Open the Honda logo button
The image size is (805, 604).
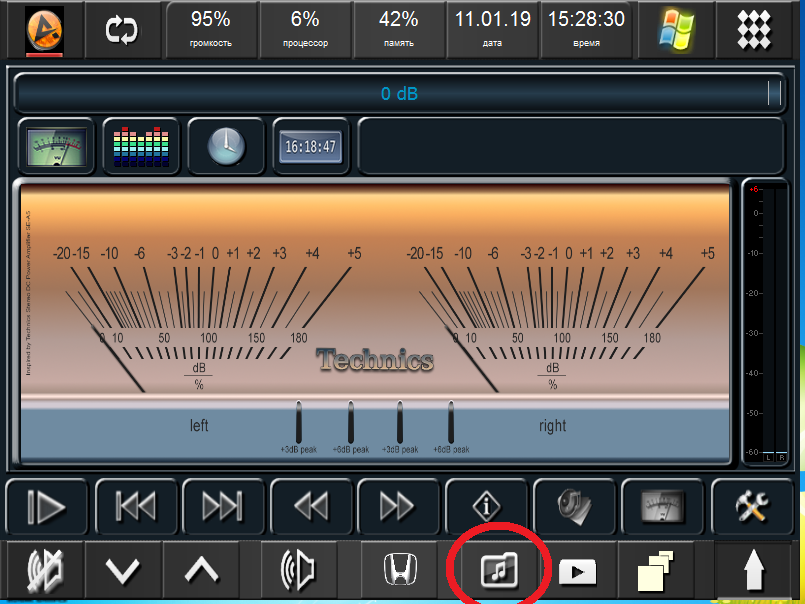click(x=400, y=570)
